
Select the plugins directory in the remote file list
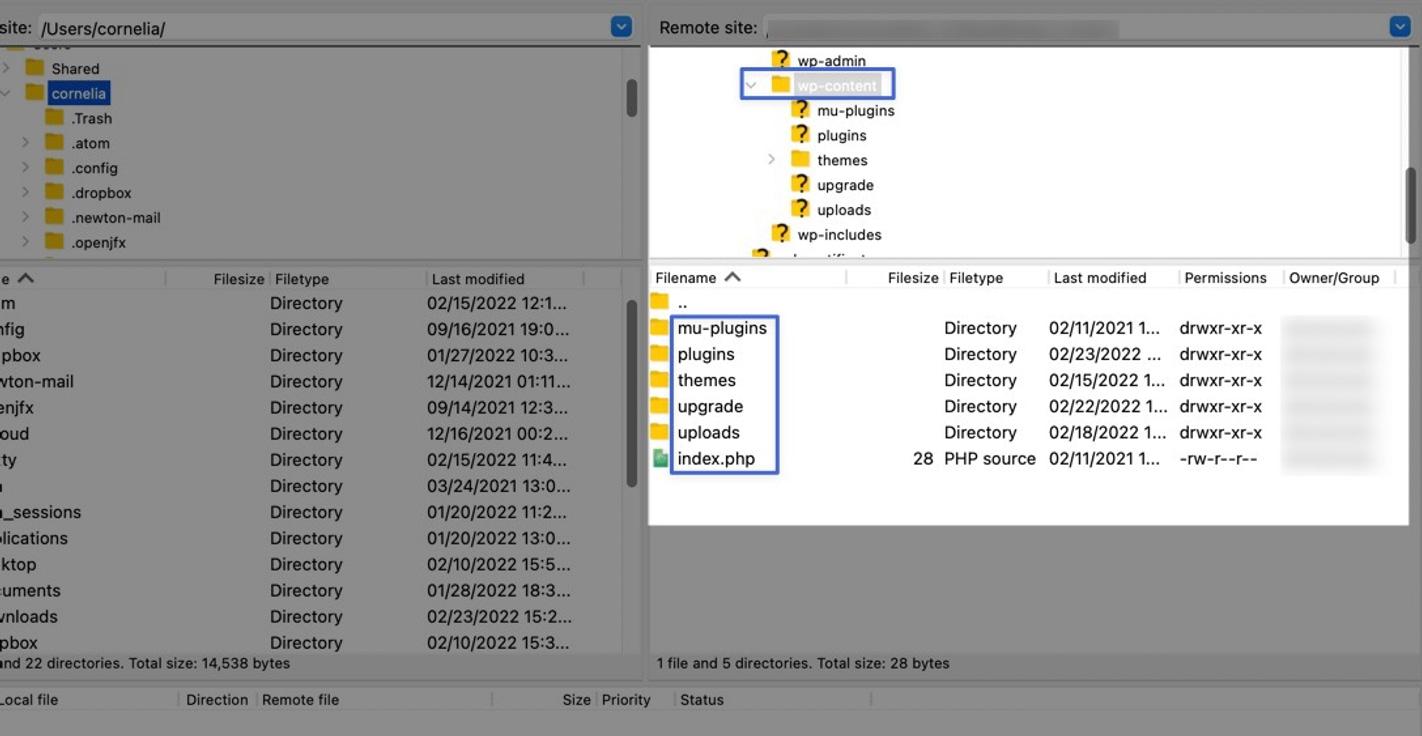pyautogui.click(x=706, y=354)
